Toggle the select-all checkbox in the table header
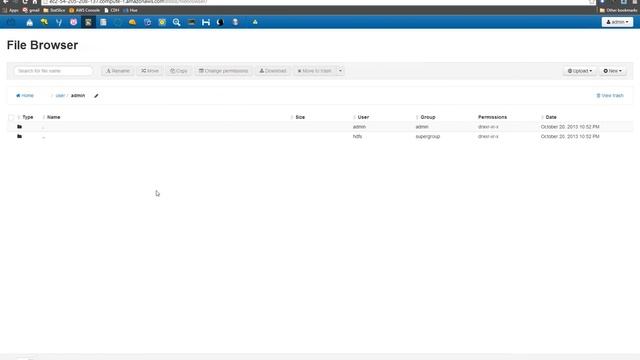 click(11, 118)
